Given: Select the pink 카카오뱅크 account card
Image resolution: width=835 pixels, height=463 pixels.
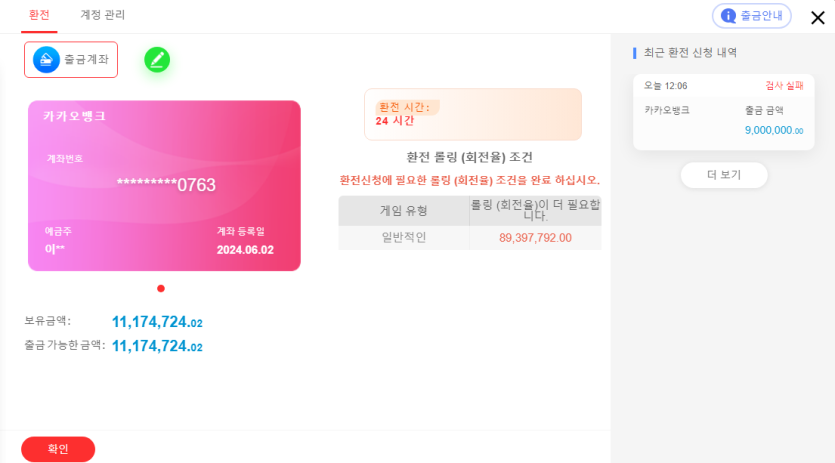Looking at the screenshot, I should pos(164,185).
